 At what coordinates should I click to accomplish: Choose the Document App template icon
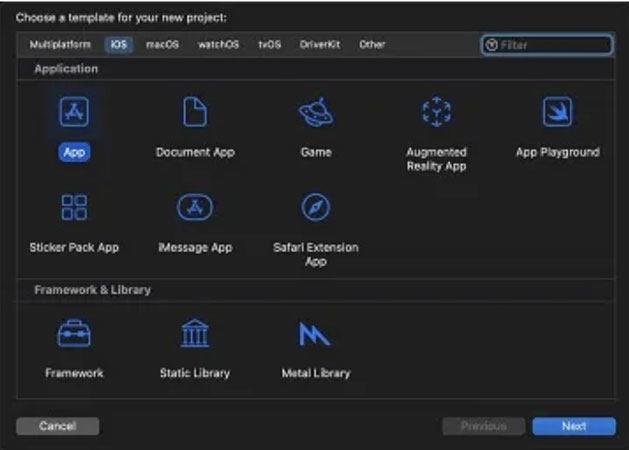[195, 113]
